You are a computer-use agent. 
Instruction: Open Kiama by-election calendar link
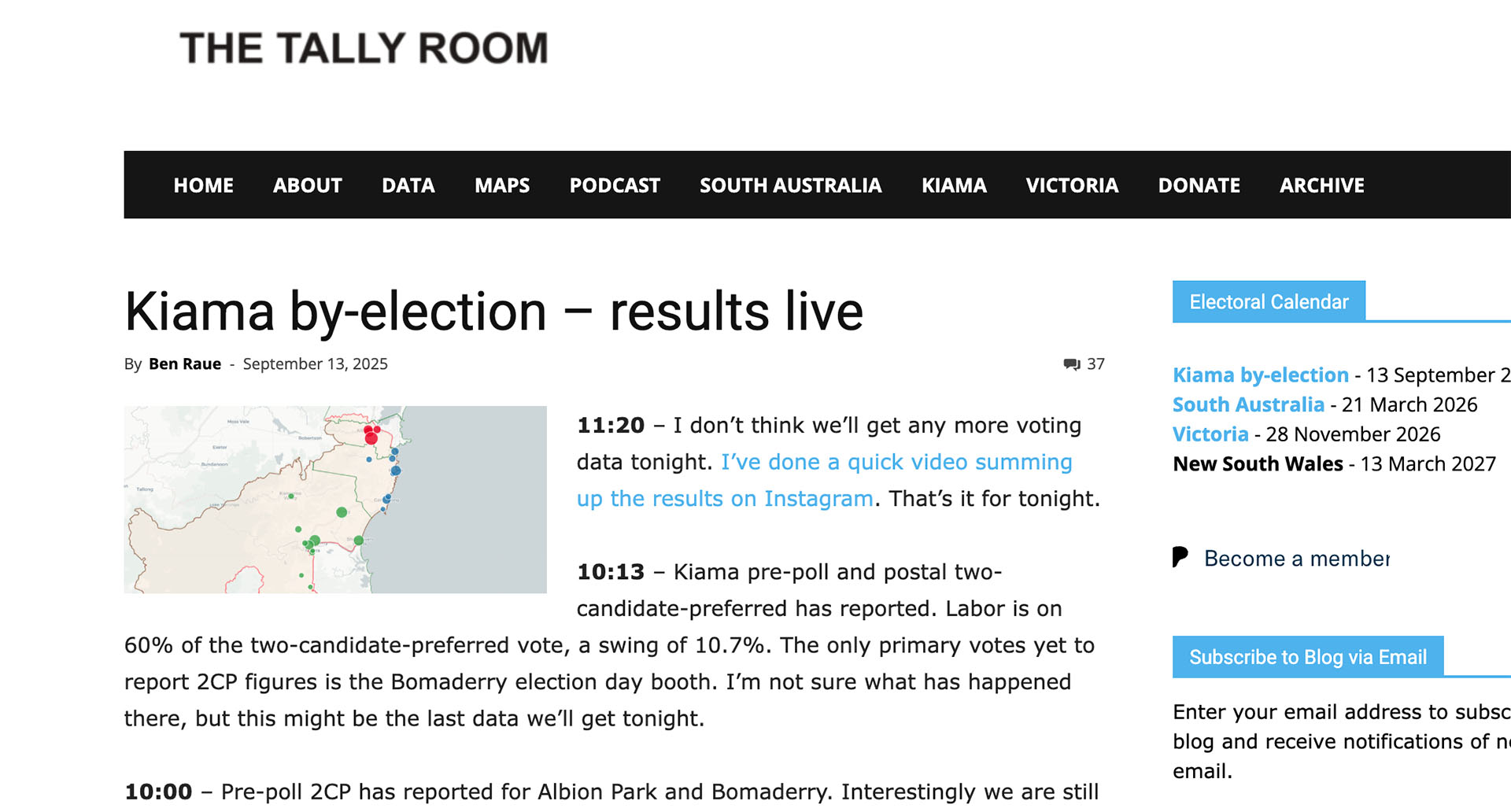point(1260,375)
